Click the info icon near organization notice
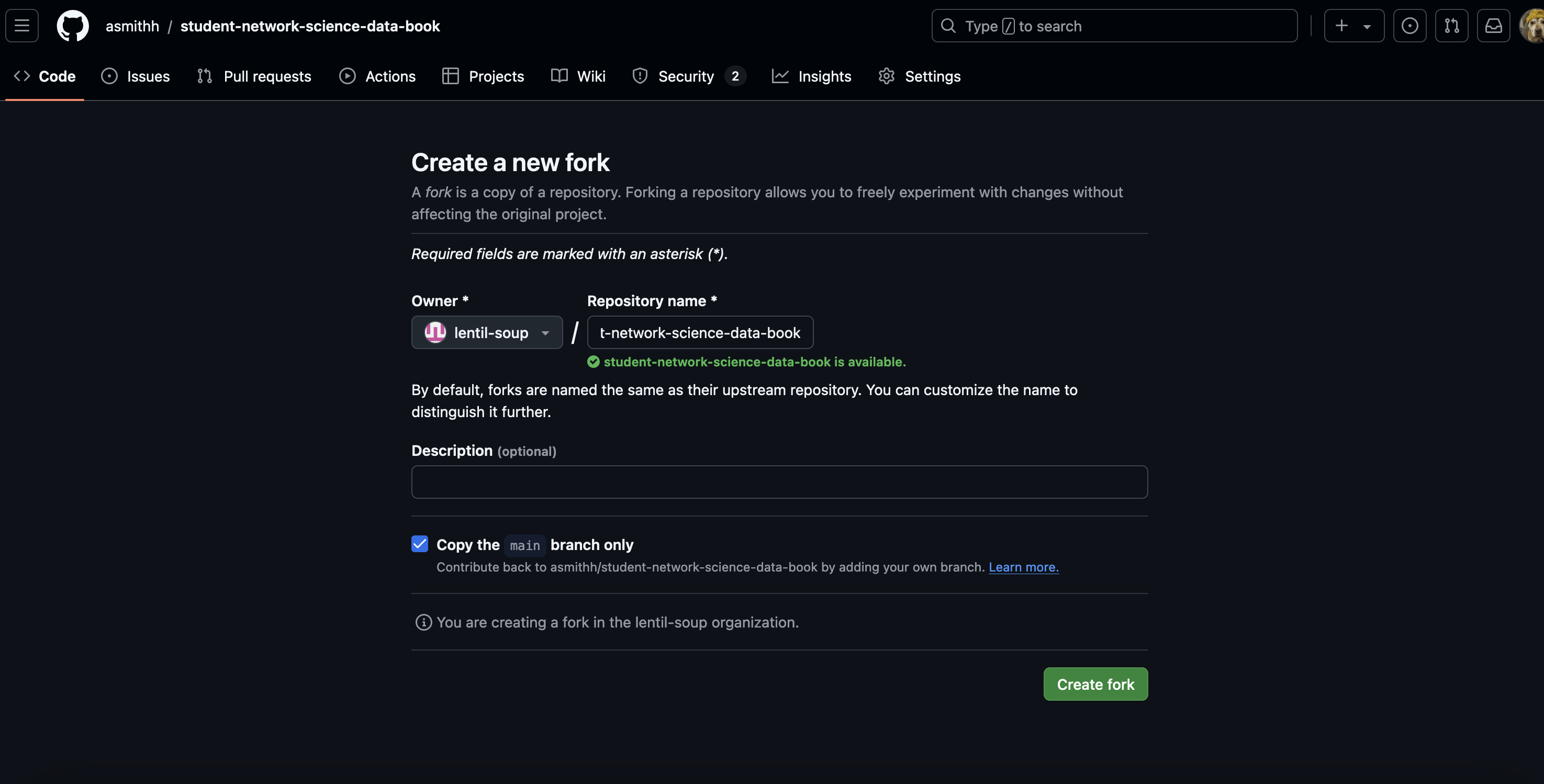This screenshot has height=784, width=1544. click(424, 622)
